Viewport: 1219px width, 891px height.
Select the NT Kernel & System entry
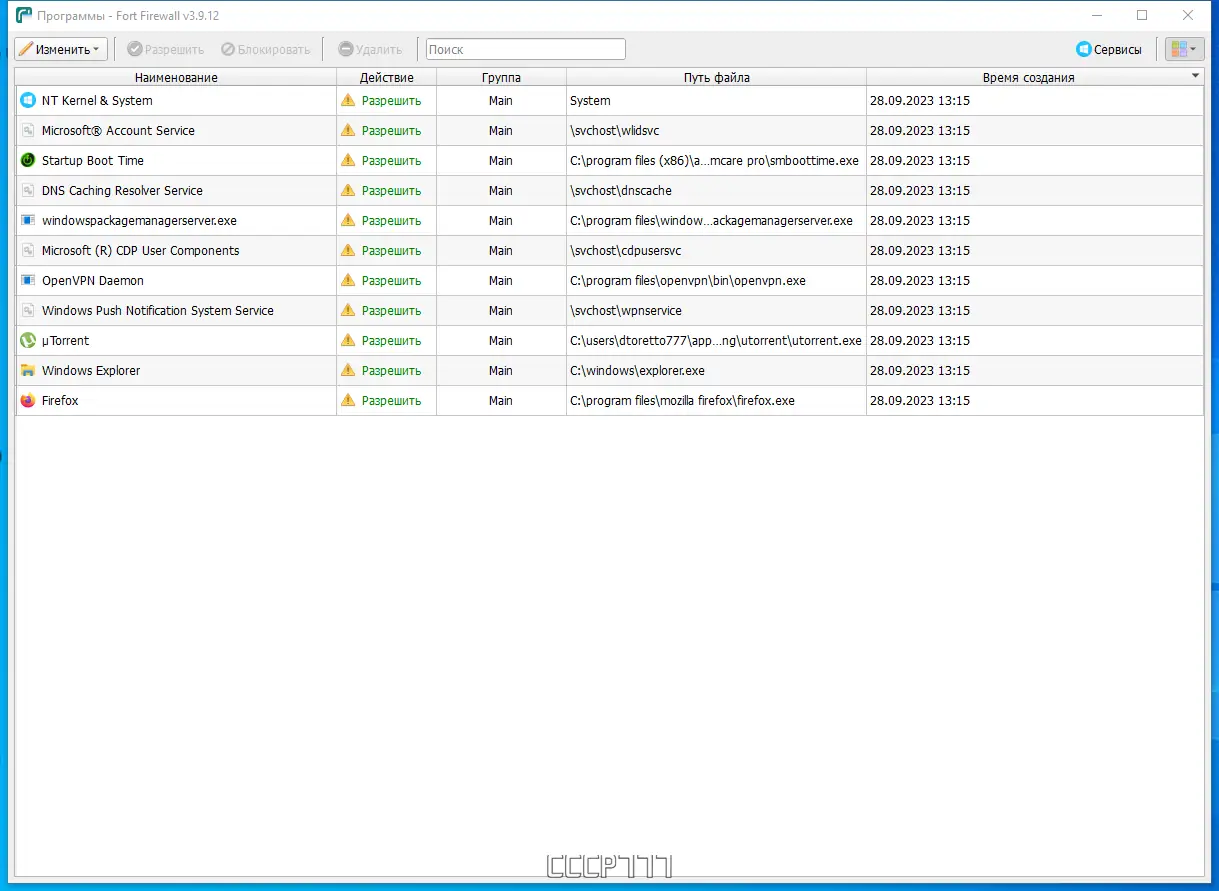97,100
